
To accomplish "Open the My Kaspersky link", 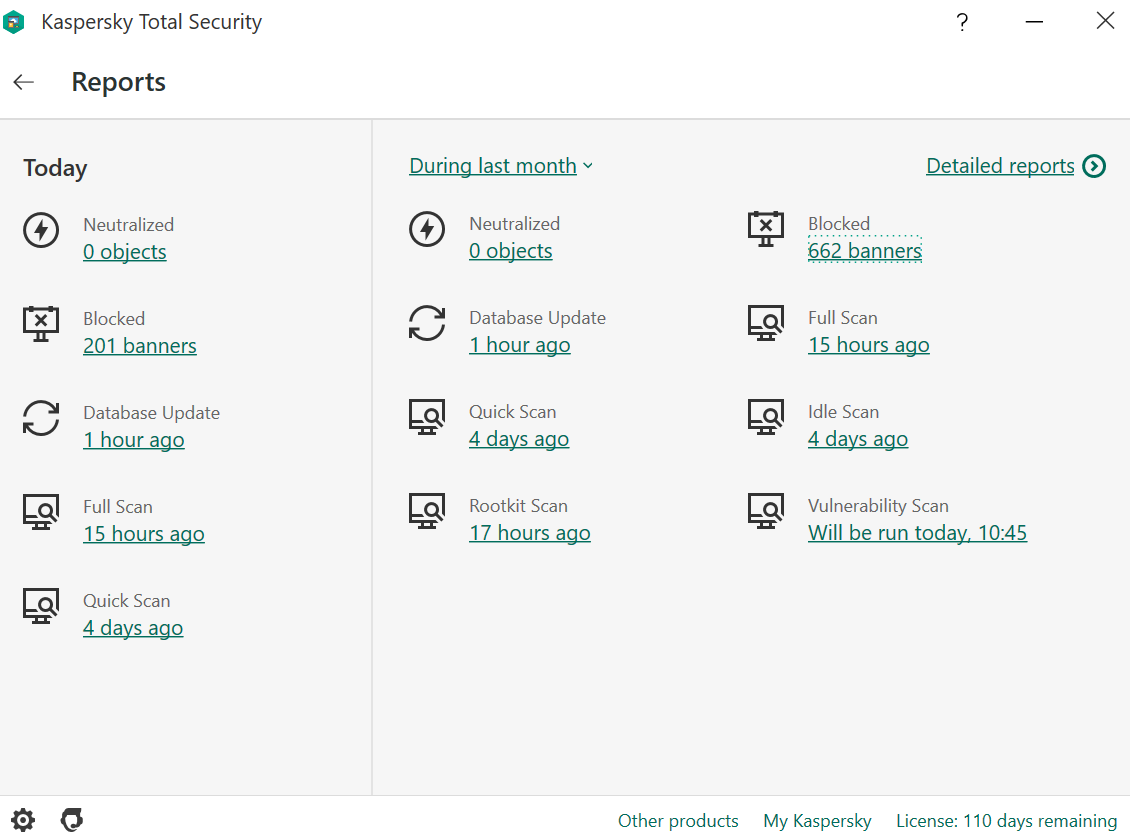I will coord(817,821).
